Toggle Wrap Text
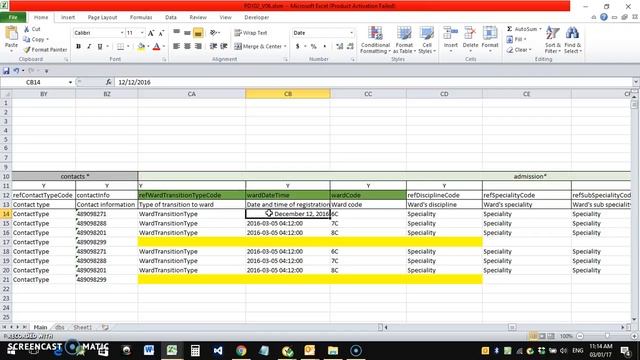The height and width of the screenshot is (360, 640). (x=251, y=33)
